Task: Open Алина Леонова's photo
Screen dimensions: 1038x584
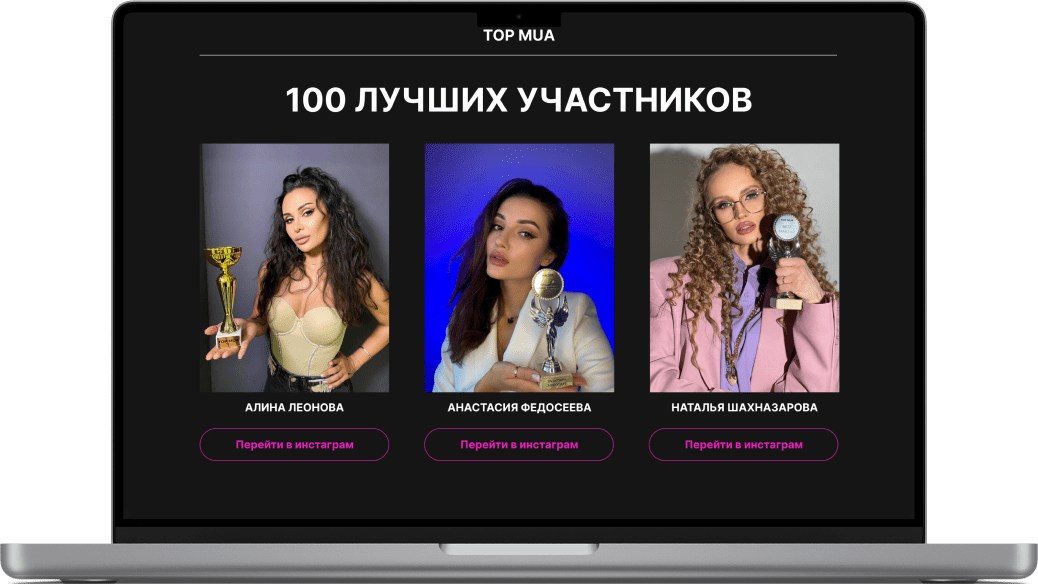Action: (x=295, y=268)
